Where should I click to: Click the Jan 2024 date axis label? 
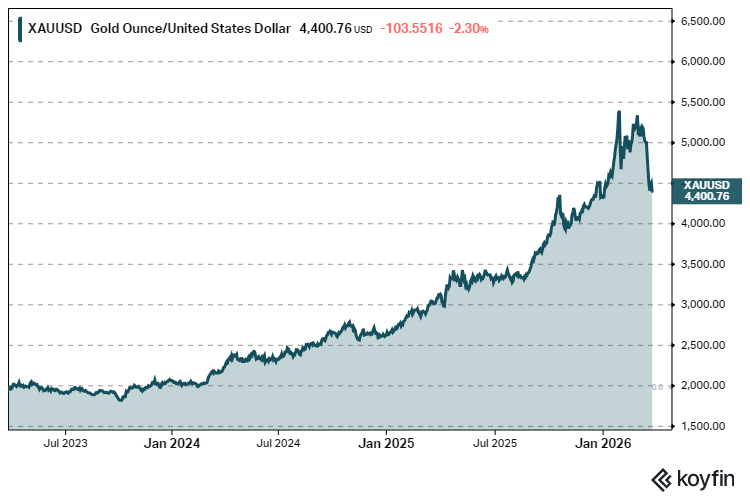171,441
